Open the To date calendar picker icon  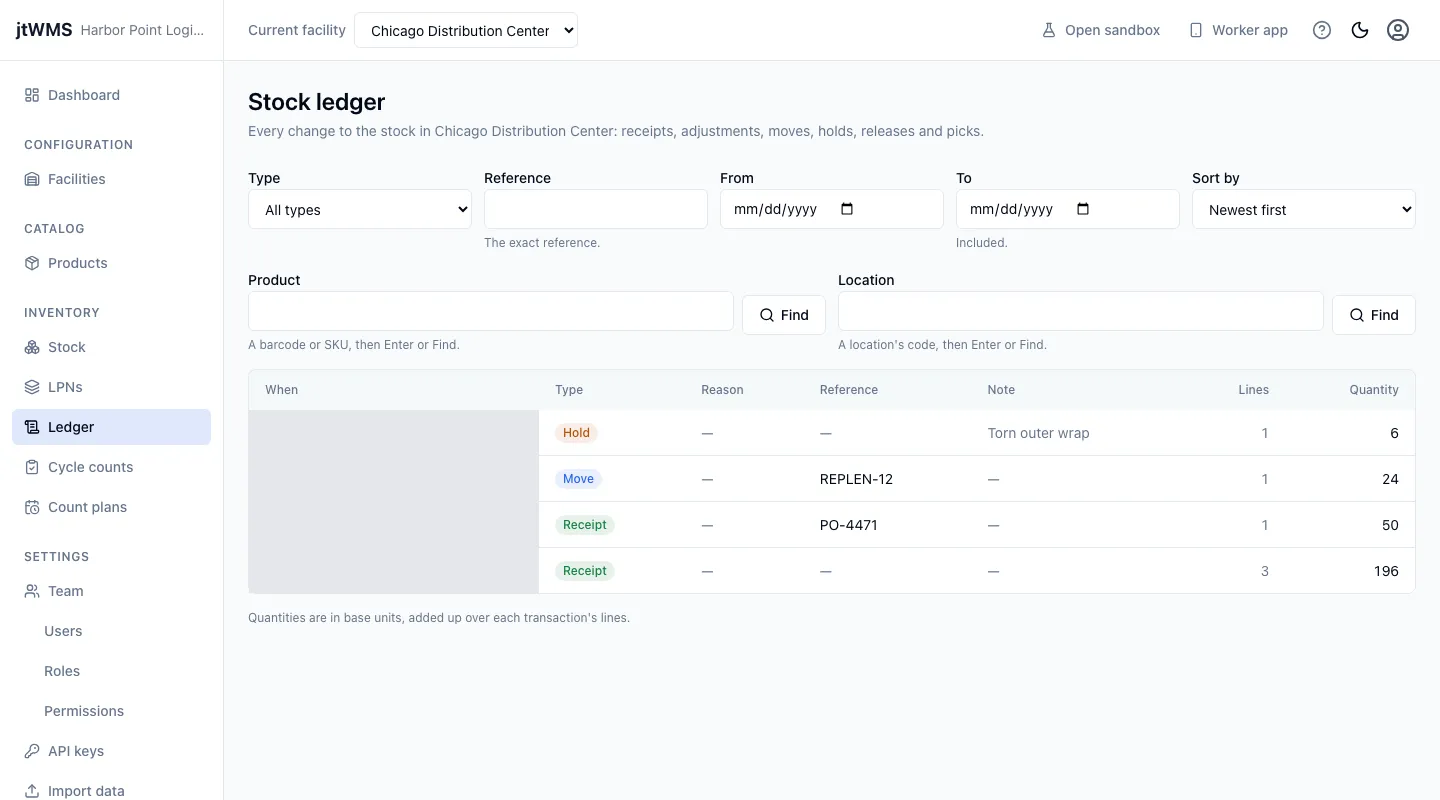tap(1083, 209)
